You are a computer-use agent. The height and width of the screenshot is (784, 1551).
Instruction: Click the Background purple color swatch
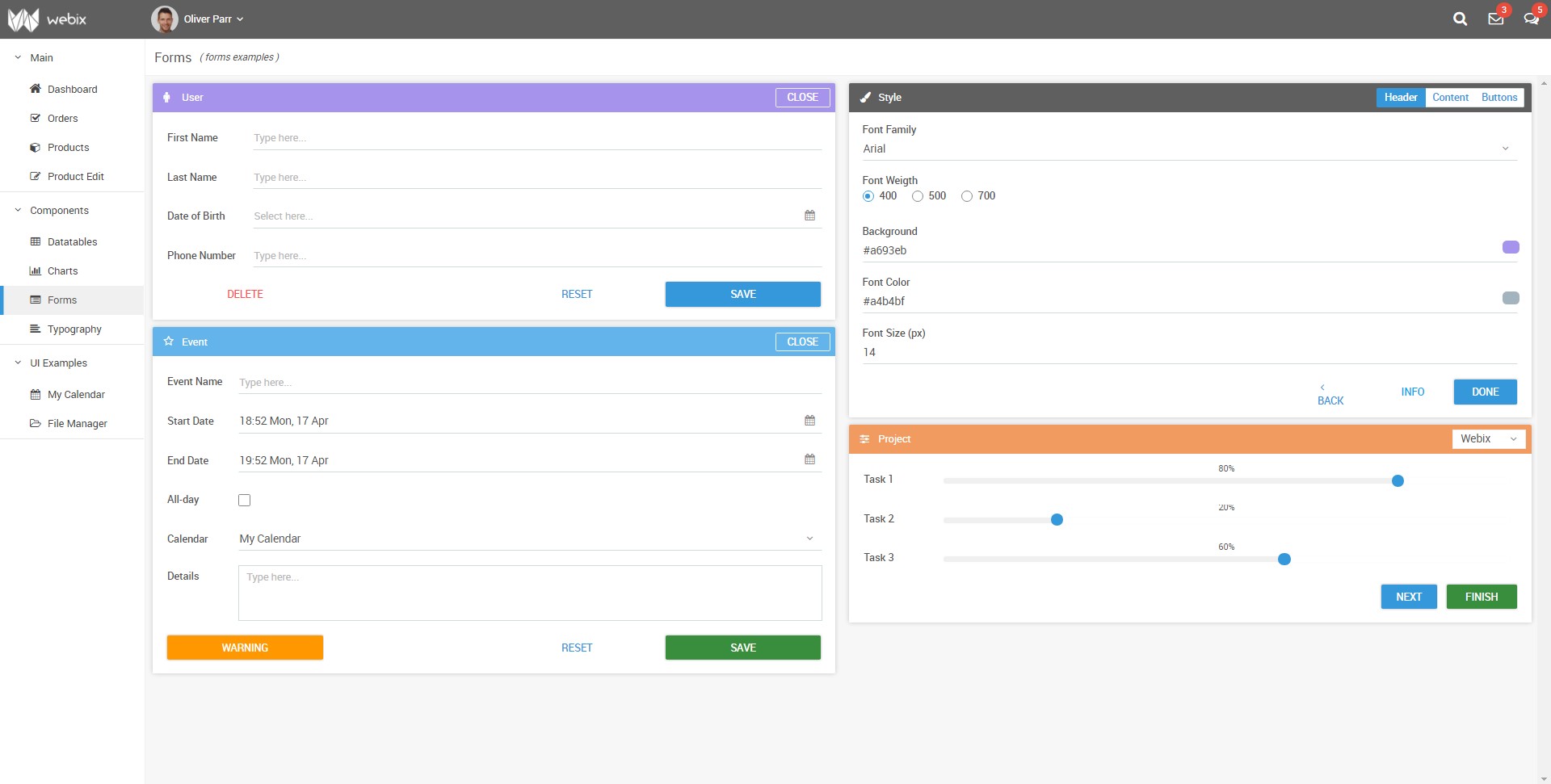pyautogui.click(x=1510, y=247)
